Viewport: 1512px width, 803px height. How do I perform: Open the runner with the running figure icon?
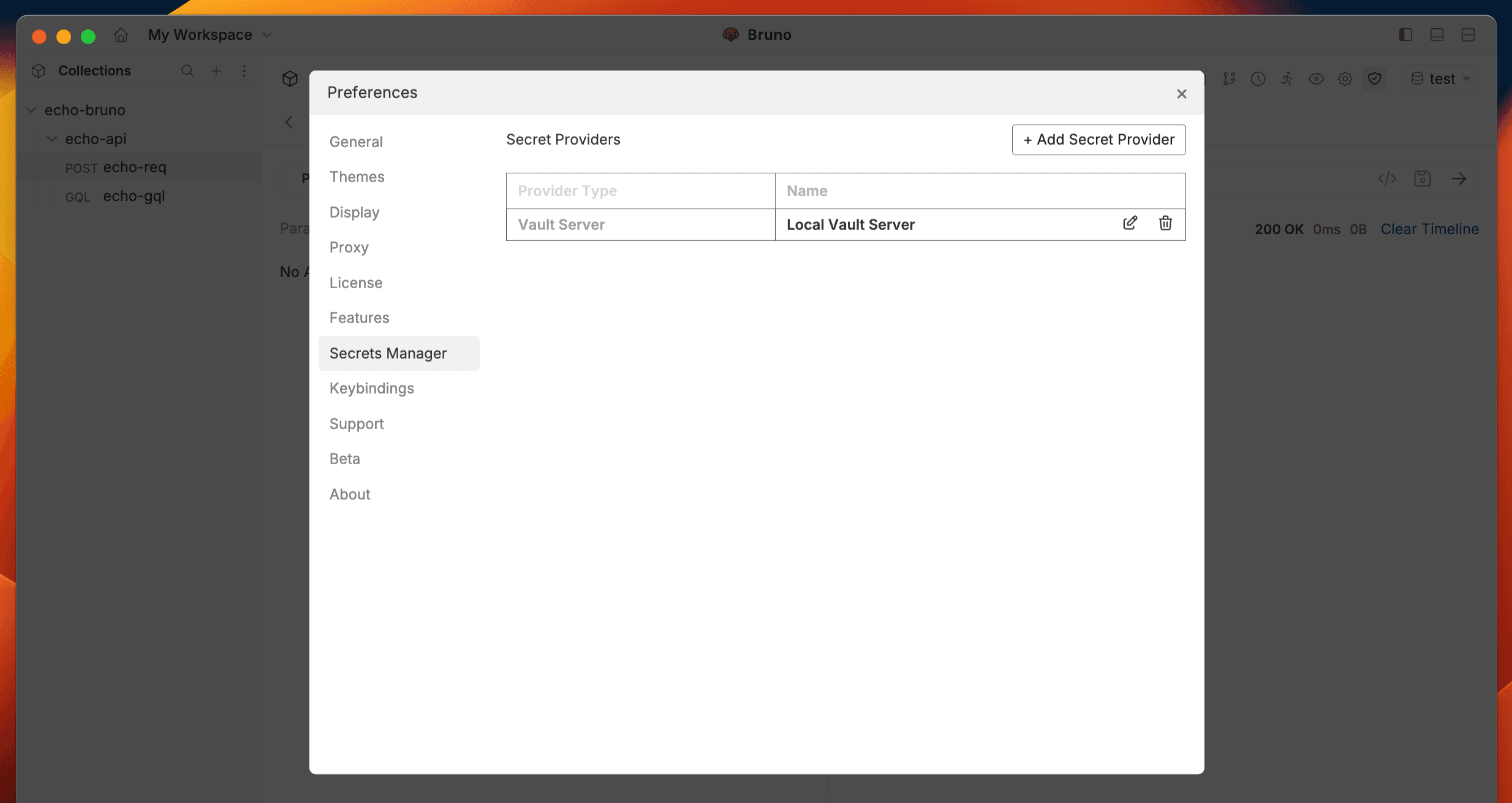[1286, 78]
